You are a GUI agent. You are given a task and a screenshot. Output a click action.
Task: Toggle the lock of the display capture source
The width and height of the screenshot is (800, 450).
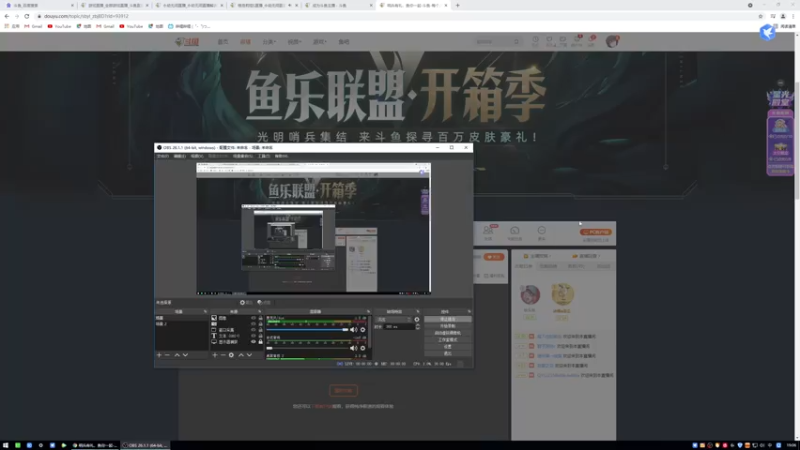click(x=260, y=342)
